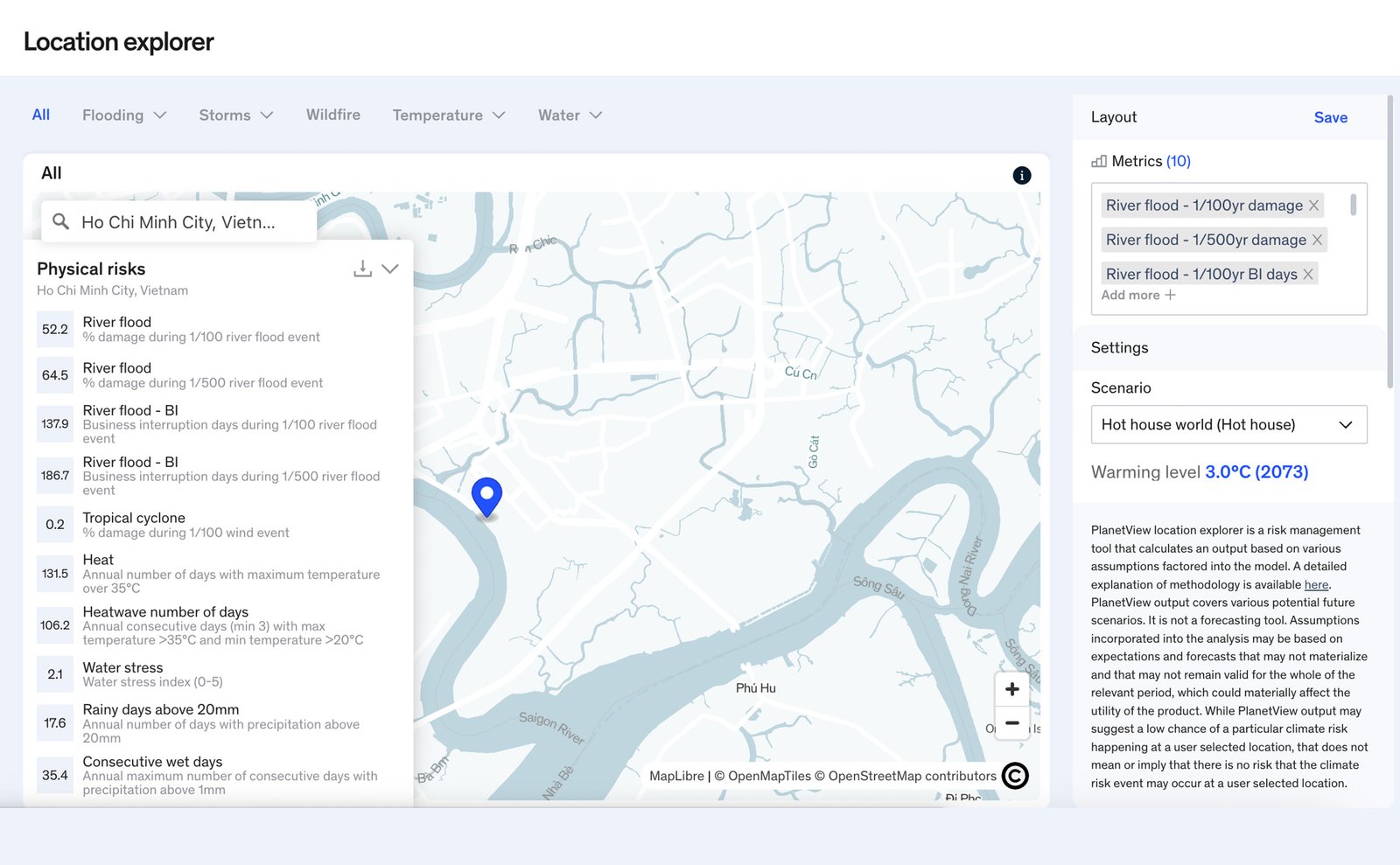
Task: Remove River flood - 1/100yr damage metric
Action: [1313, 206]
